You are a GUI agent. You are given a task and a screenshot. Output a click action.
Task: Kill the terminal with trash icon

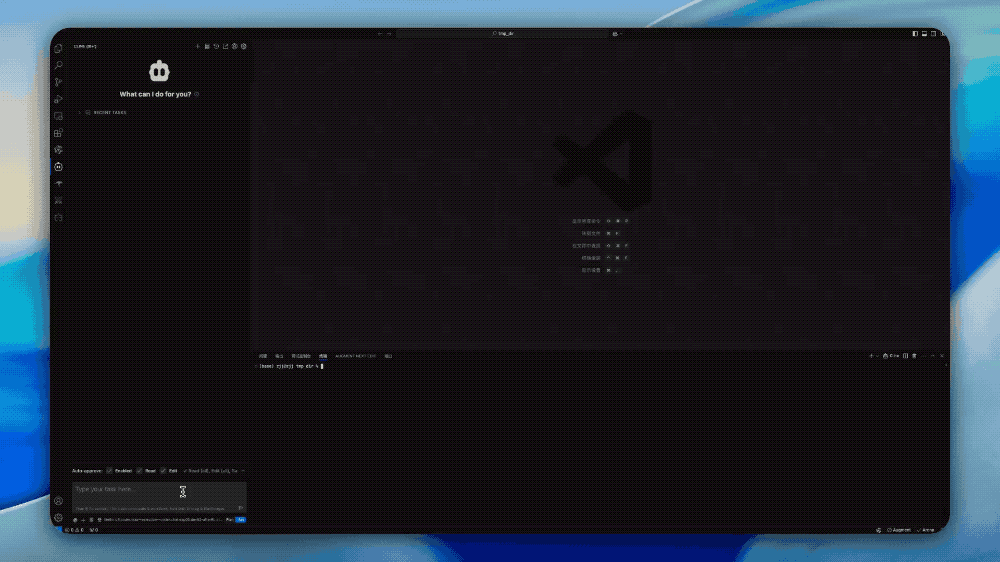[x=914, y=356]
